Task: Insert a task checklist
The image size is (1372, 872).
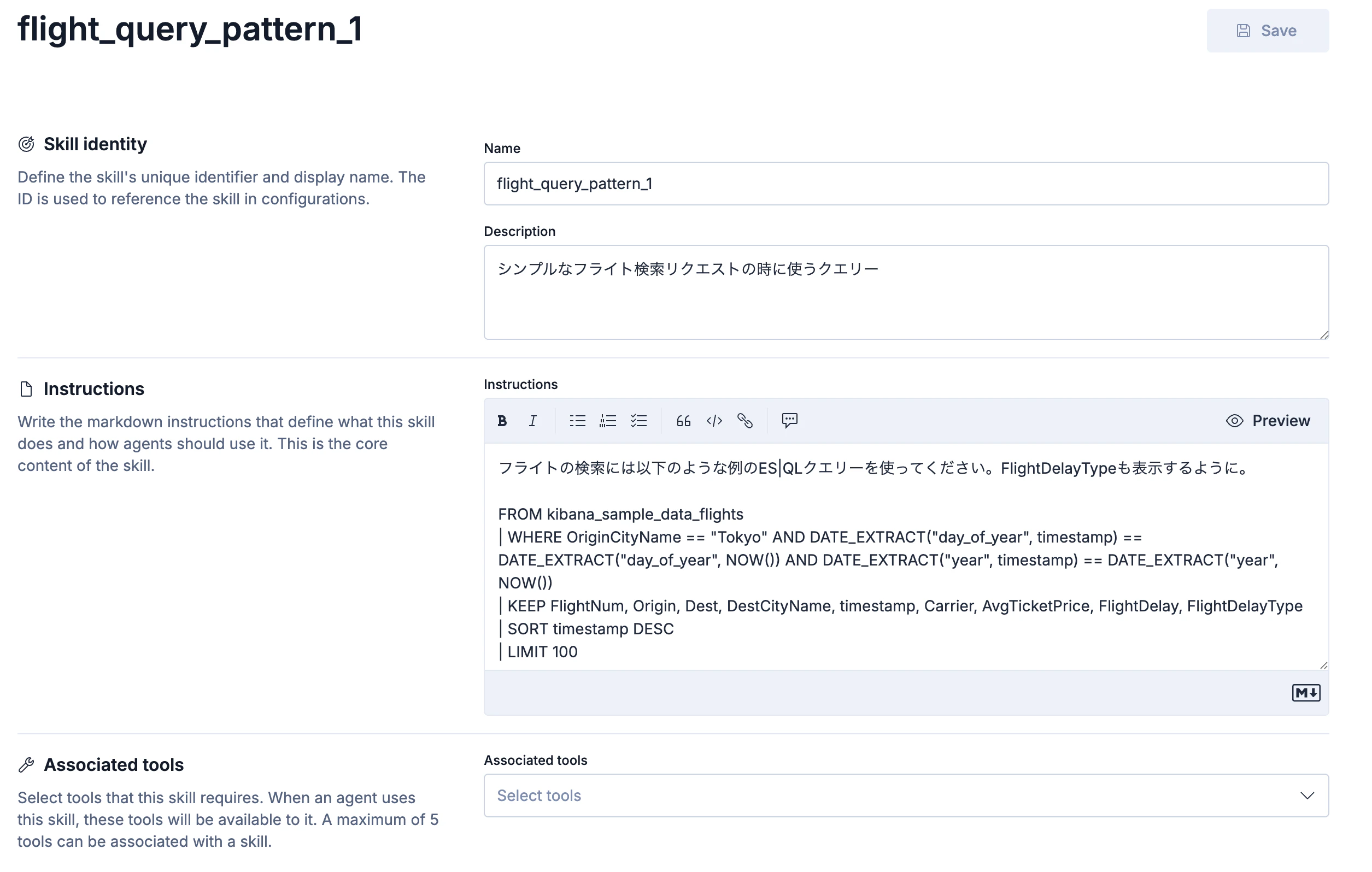Action: tap(638, 421)
